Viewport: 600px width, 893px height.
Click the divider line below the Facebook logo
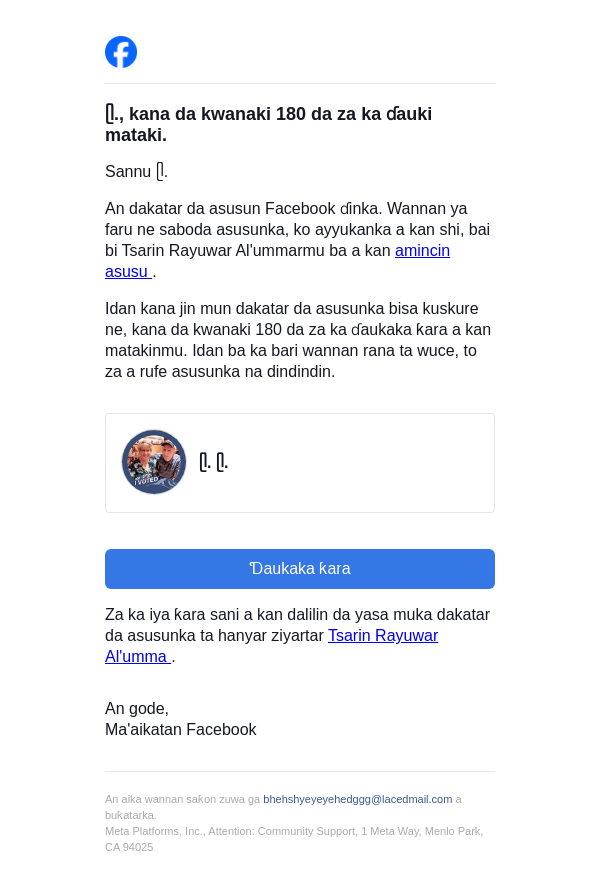[299, 84]
